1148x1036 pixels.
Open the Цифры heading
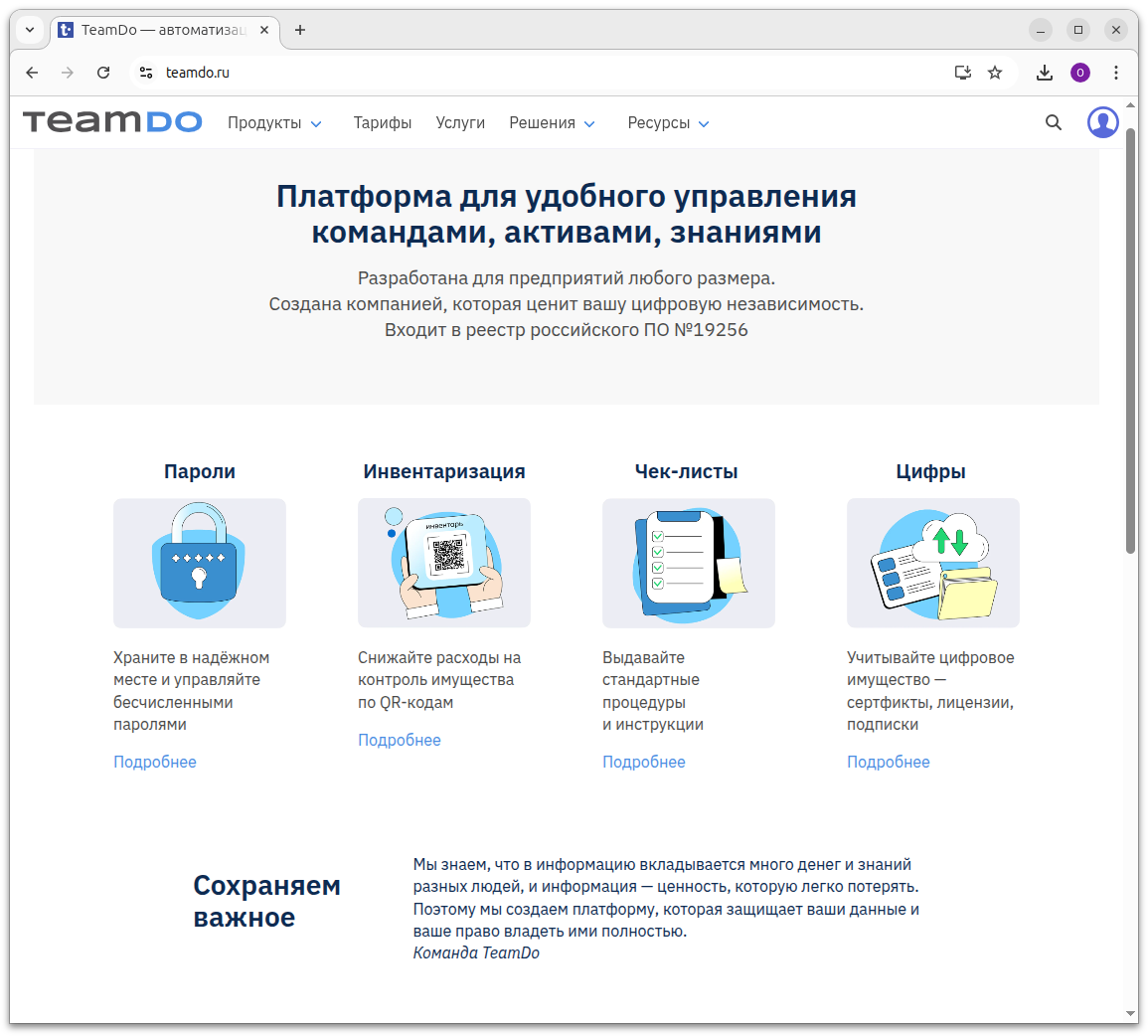930,471
